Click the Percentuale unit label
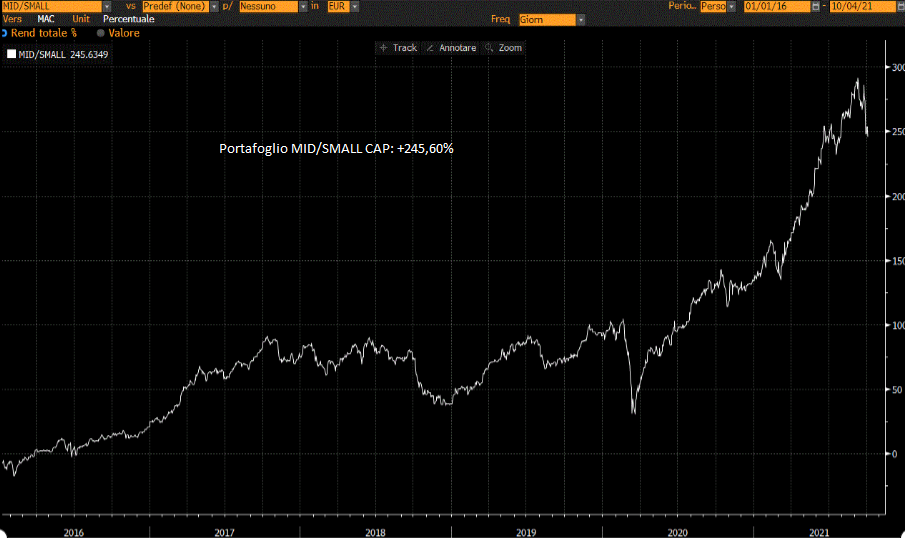Screen dimensions: 905x538 point(129,19)
